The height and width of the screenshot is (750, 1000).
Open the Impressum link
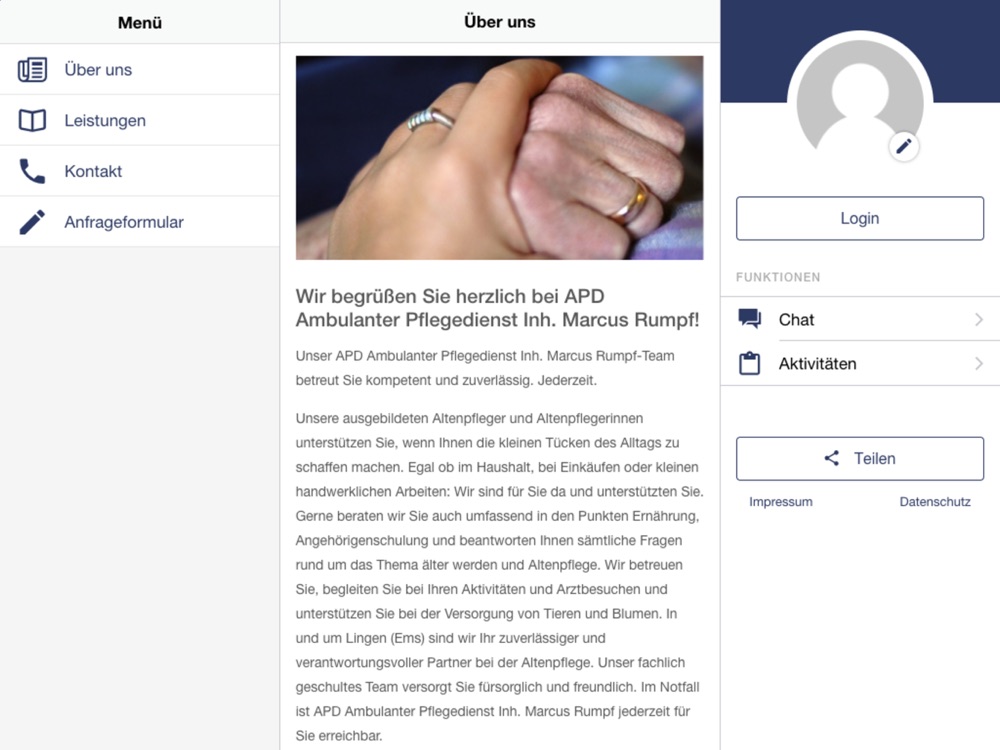click(781, 502)
